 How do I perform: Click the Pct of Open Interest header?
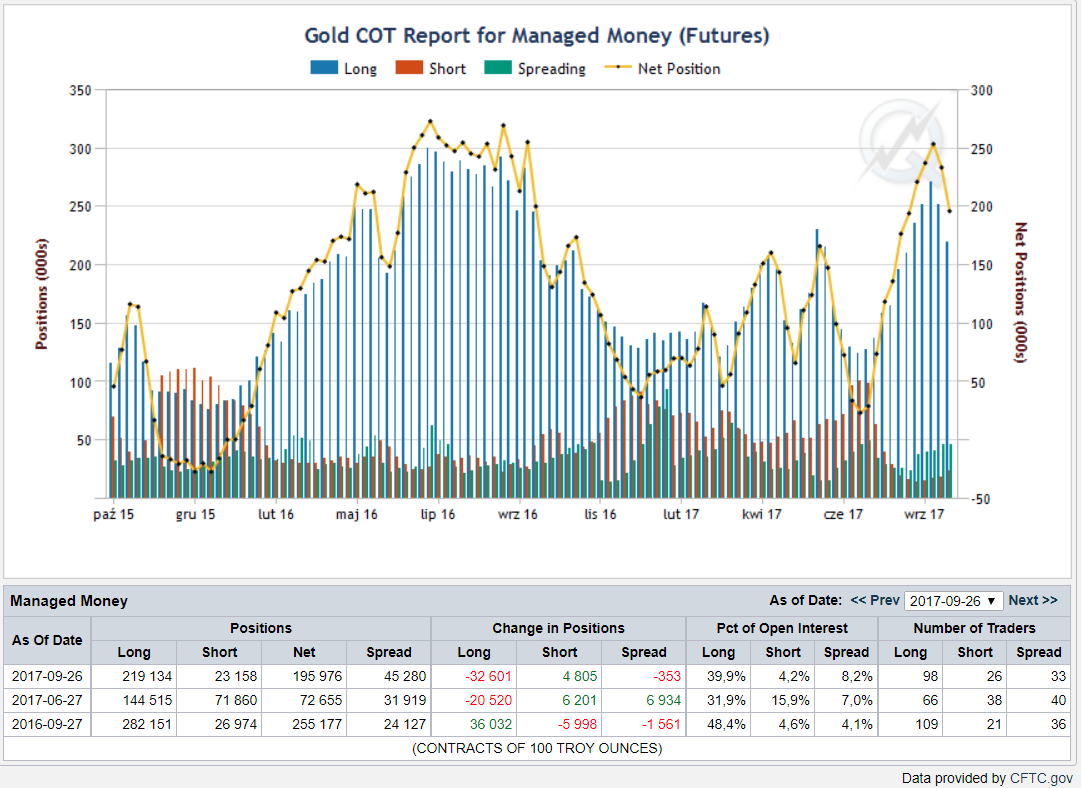(782, 628)
